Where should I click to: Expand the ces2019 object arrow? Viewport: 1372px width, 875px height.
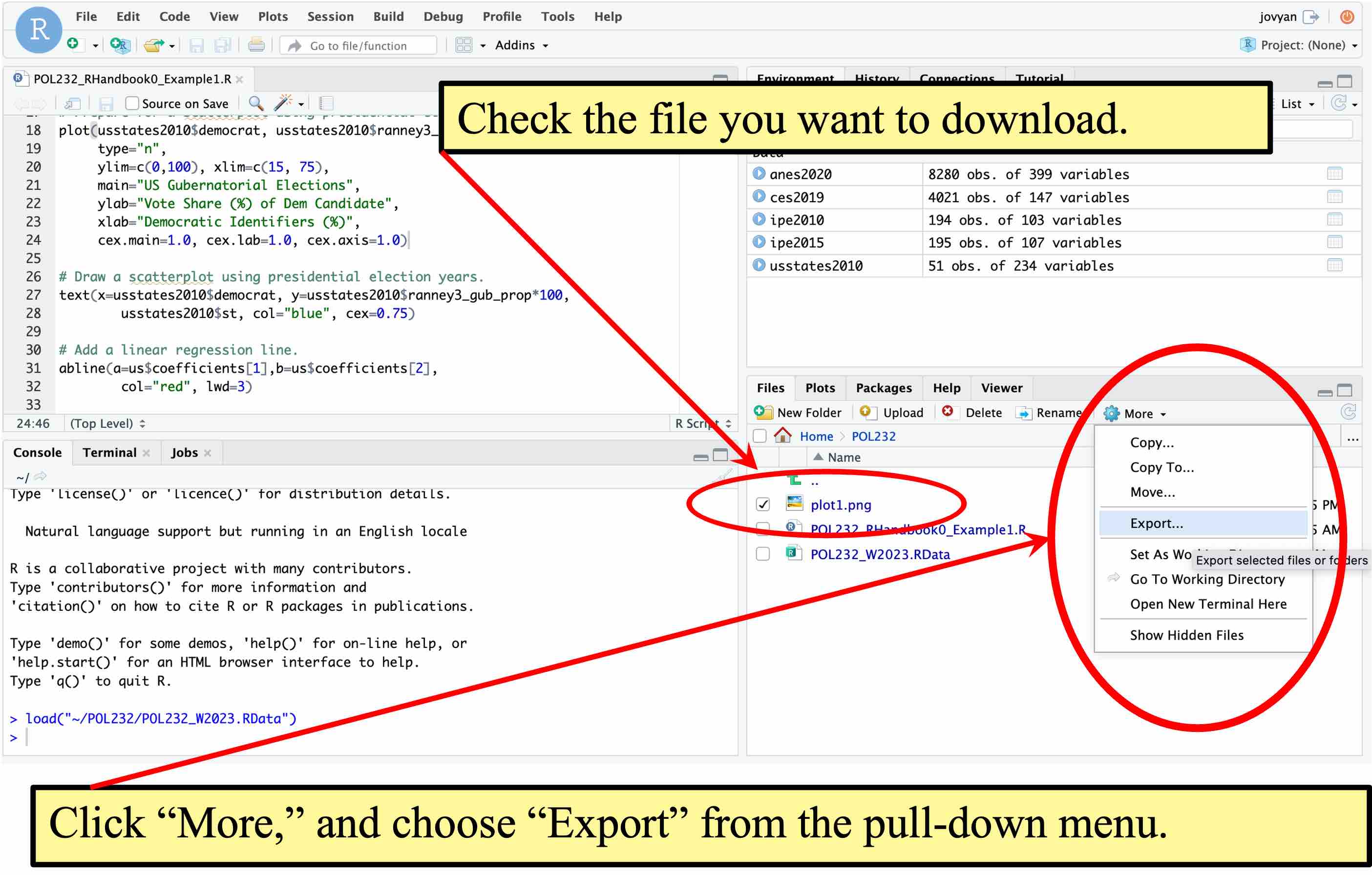759,196
